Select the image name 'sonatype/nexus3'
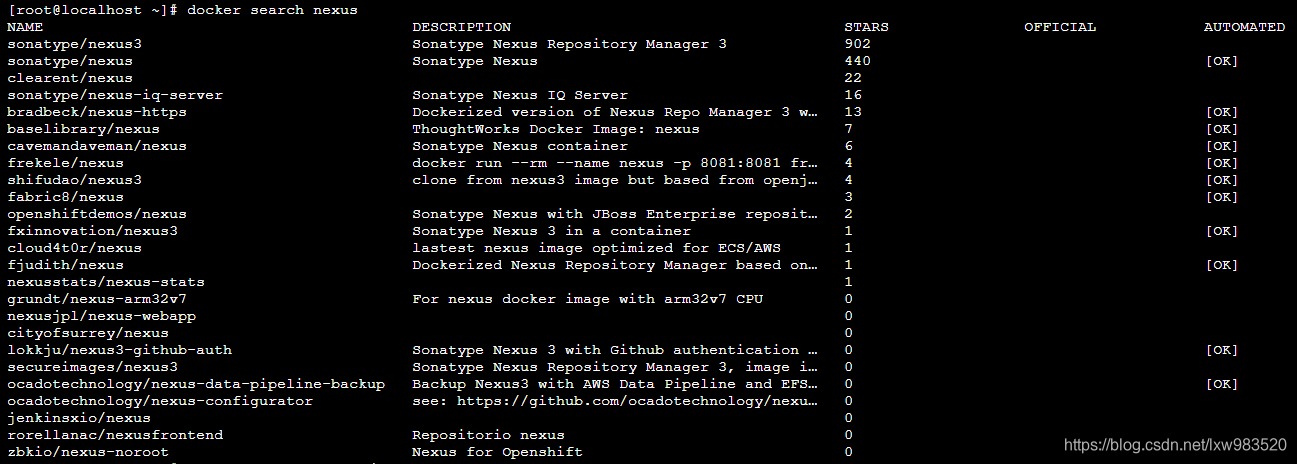This screenshot has width=1297, height=464. (x=74, y=44)
